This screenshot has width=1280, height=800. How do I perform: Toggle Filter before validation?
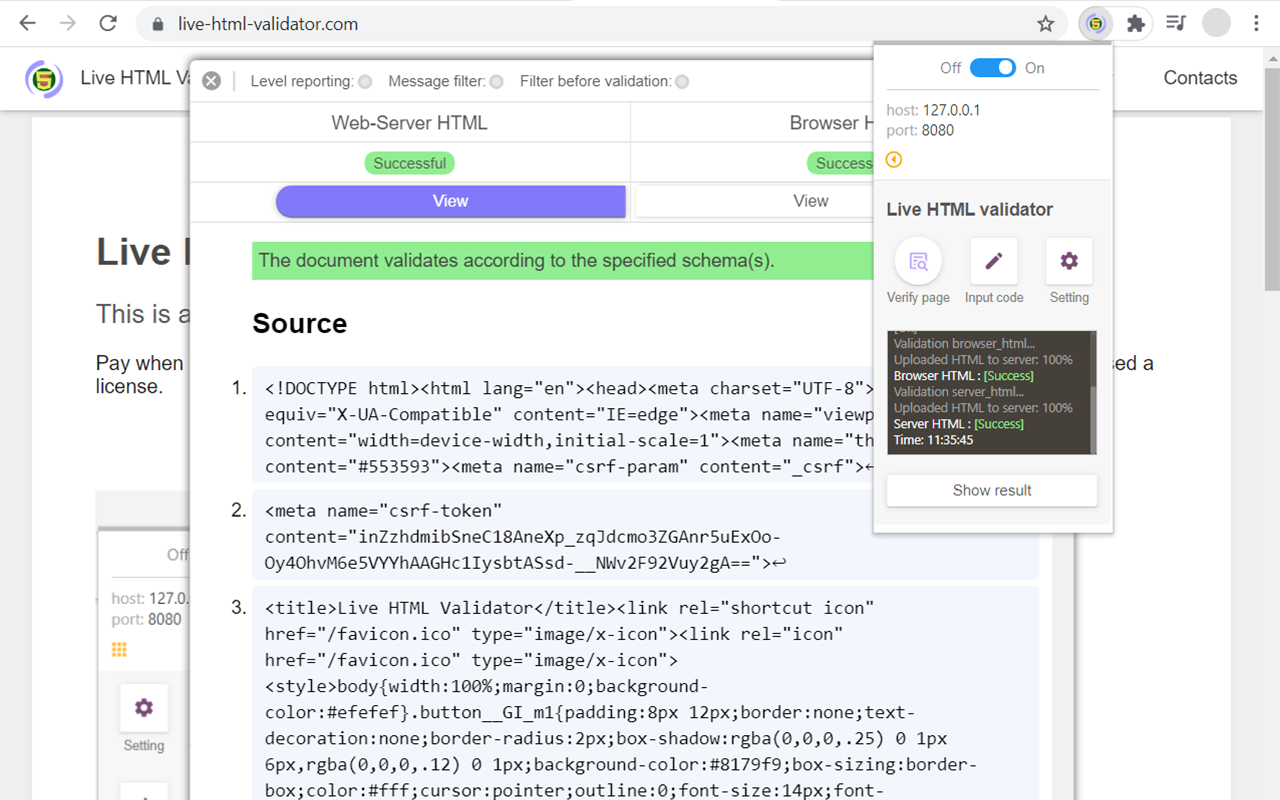click(x=682, y=81)
